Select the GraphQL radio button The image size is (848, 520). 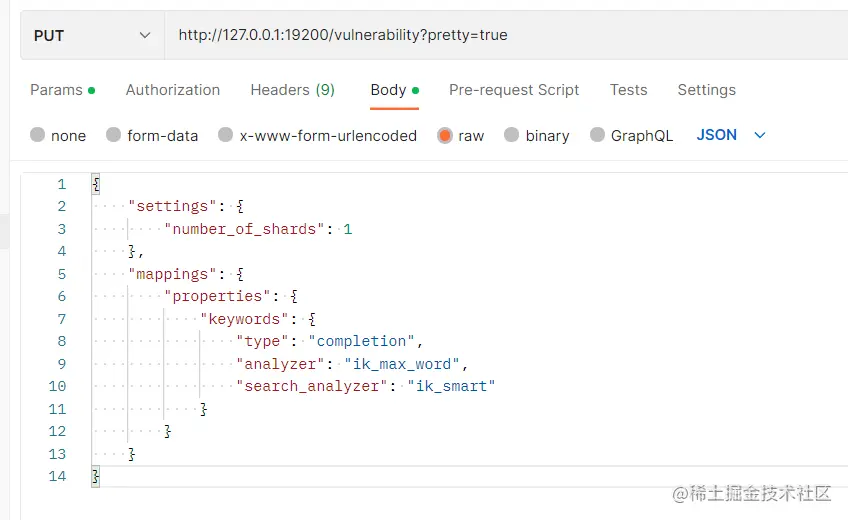(x=598, y=136)
